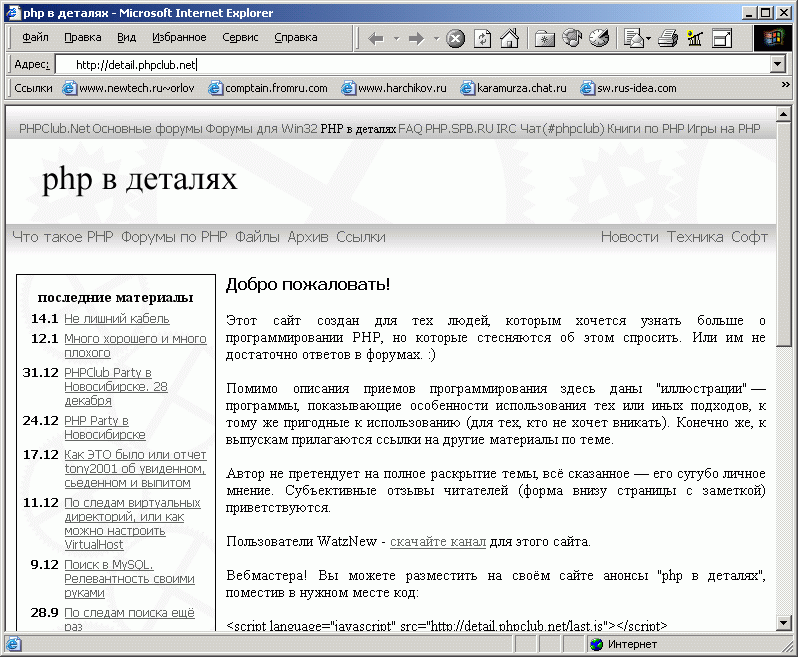The width and height of the screenshot is (798, 657).
Task: Open the Вид menu
Action: 126,37
